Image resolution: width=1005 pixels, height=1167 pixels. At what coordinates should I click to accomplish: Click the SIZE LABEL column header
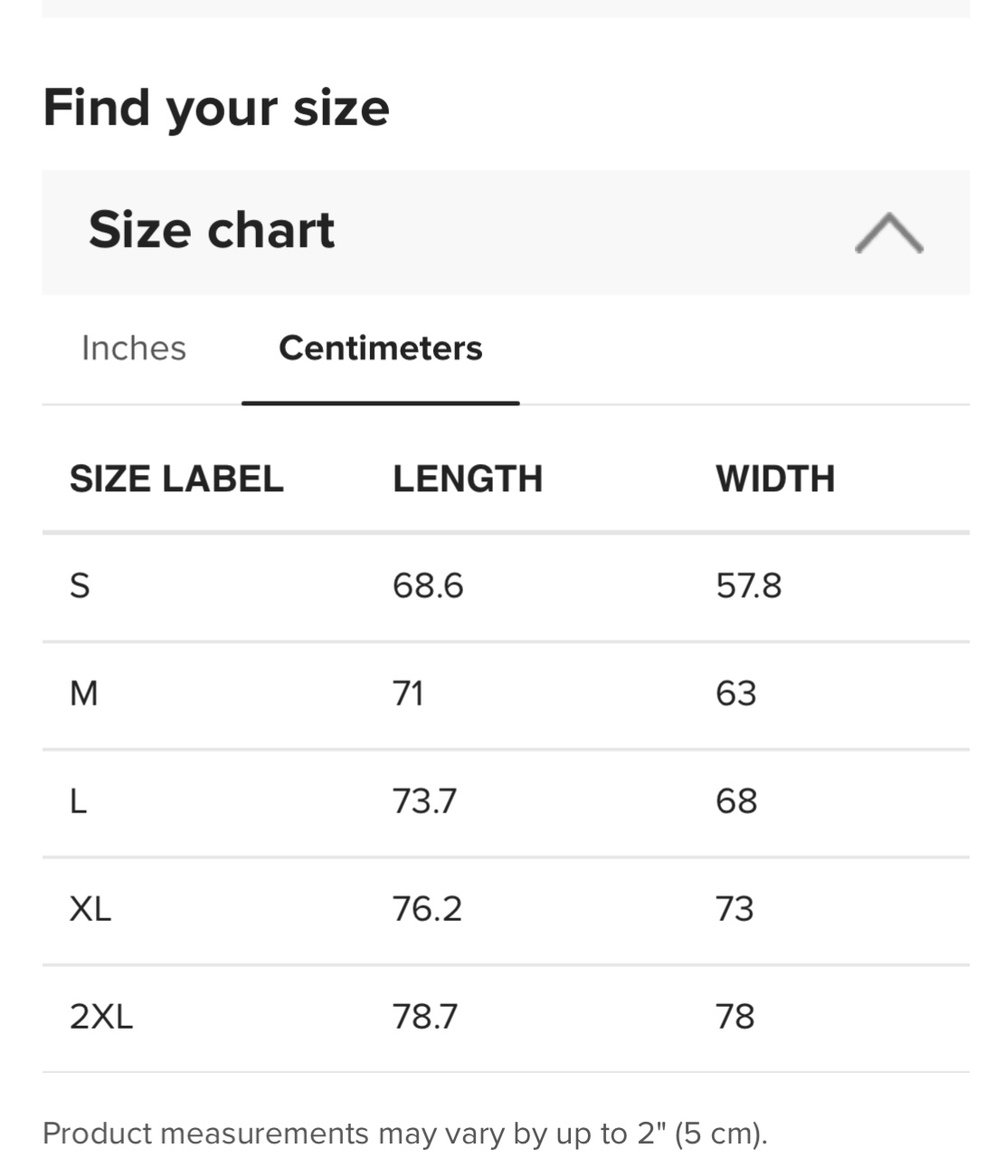176,479
